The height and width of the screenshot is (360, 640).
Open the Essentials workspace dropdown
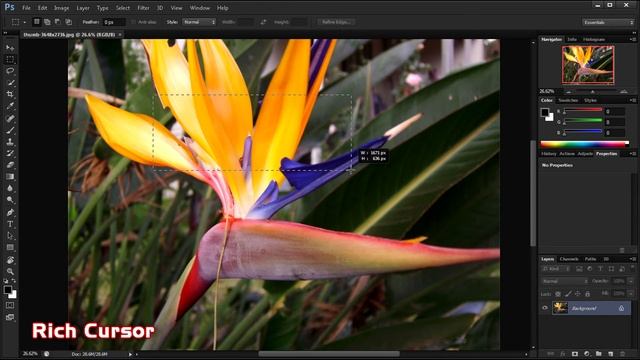click(x=608, y=22)
